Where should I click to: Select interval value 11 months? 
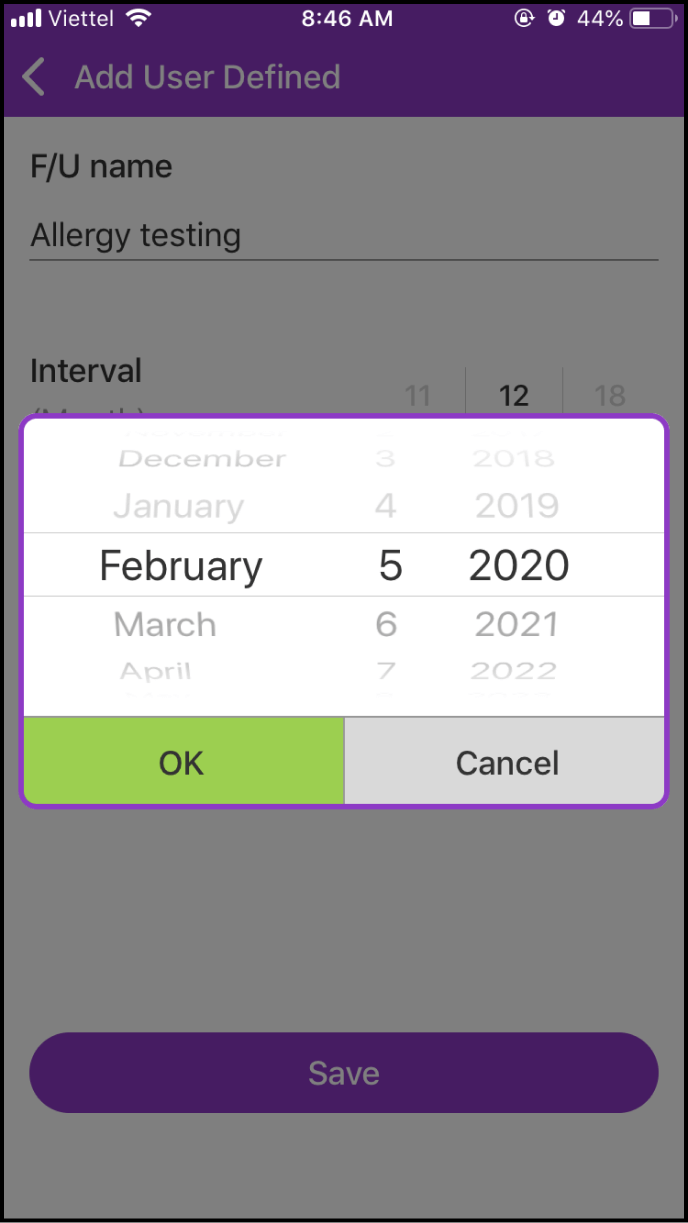point(417,395)
